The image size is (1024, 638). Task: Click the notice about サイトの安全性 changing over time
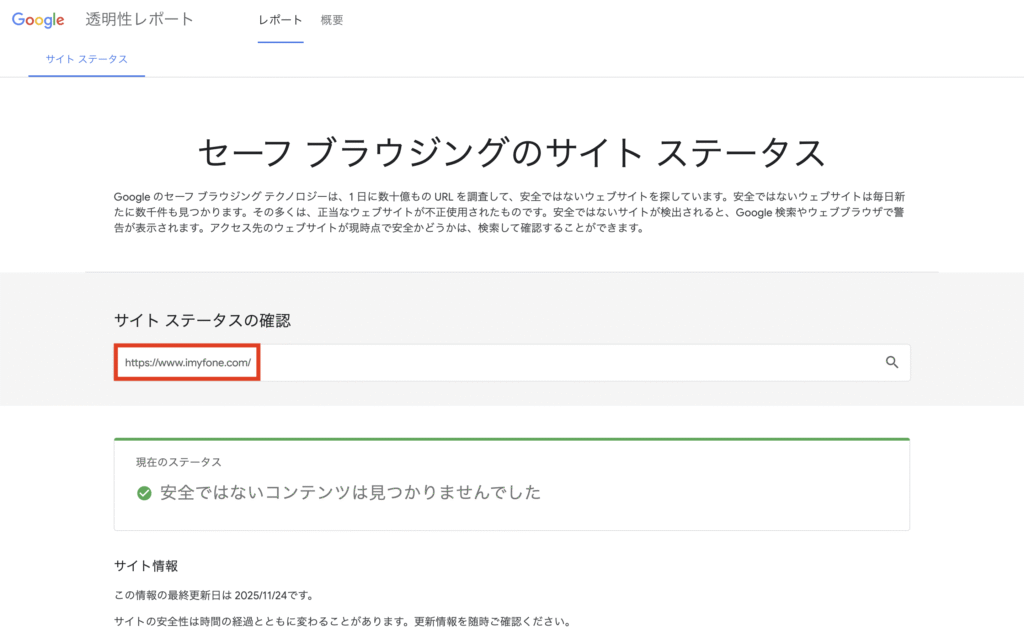tap(341, 621)
